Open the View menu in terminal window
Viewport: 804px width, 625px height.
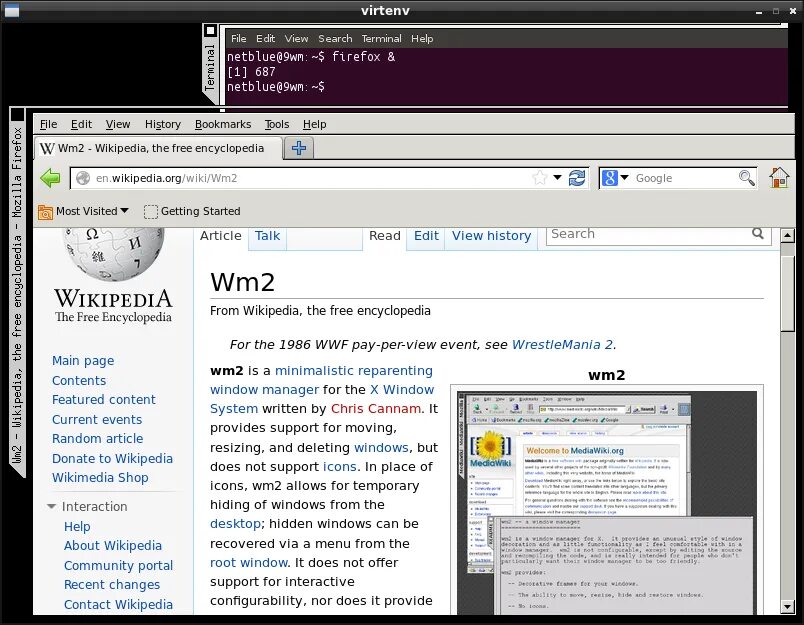point(296,38)
